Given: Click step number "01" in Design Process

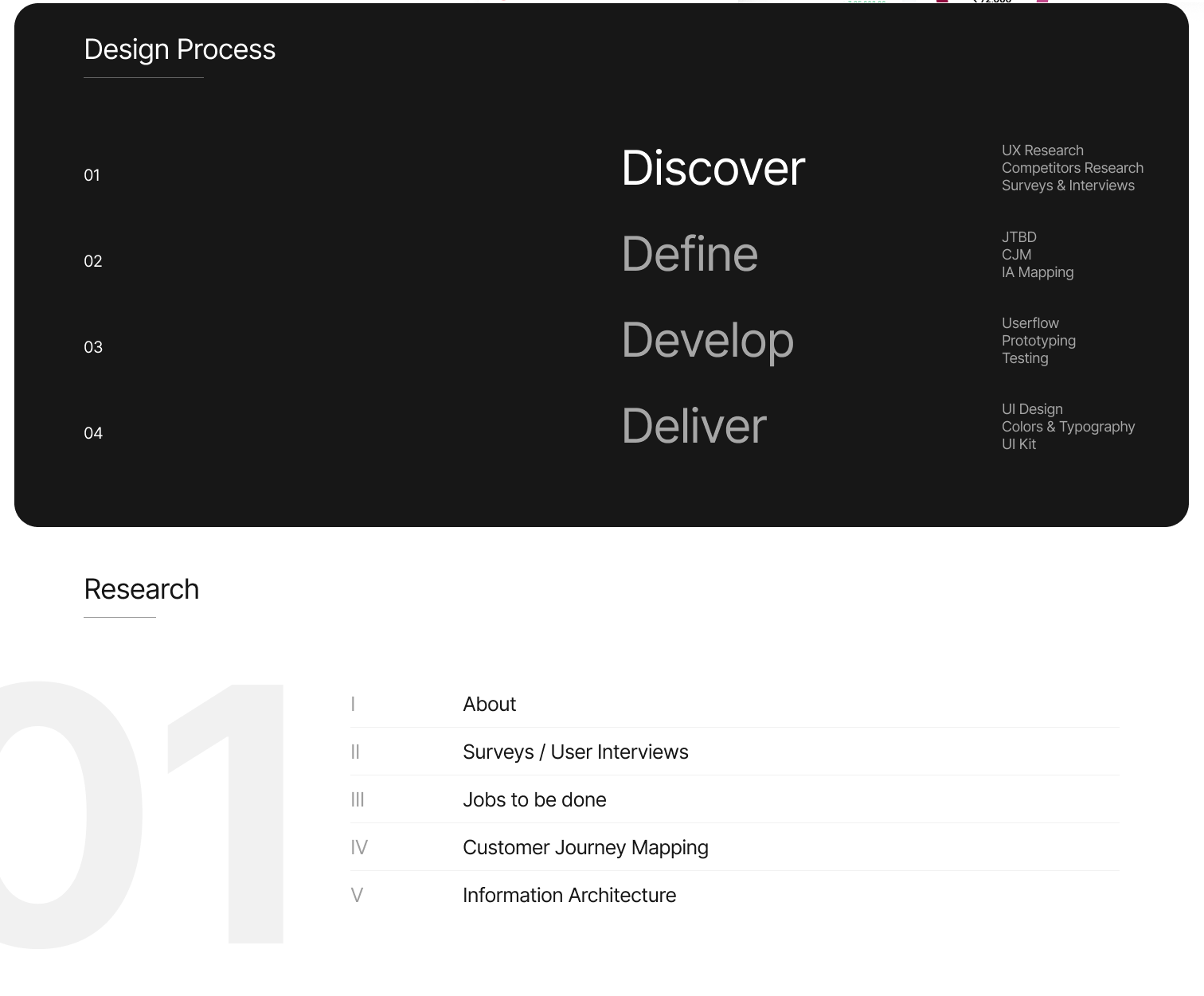Looking at the screenshot, I should [x=93, y=174].
